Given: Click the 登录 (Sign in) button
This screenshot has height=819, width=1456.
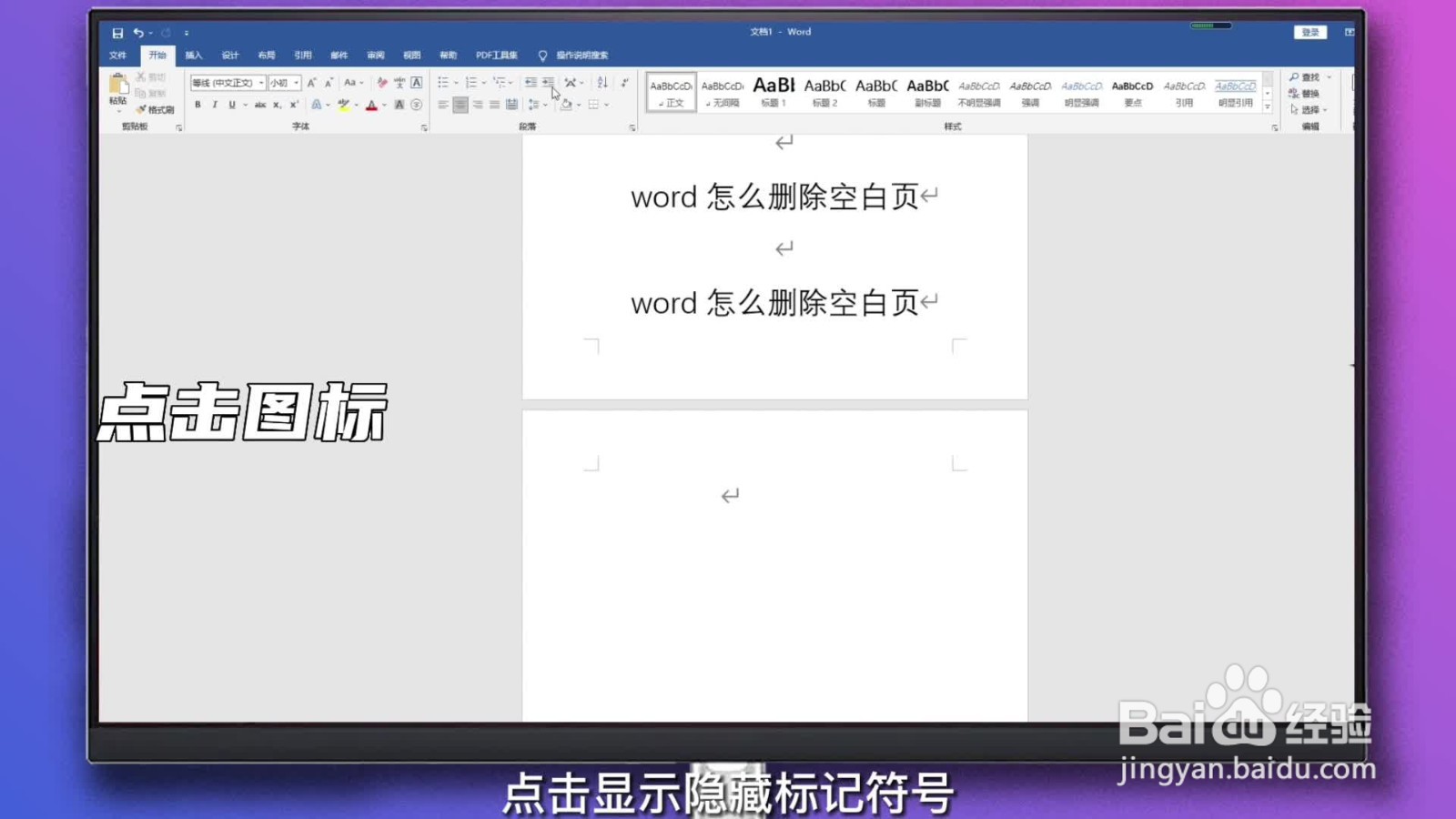Looking at the screenshot, I should tap(1310, 32).
